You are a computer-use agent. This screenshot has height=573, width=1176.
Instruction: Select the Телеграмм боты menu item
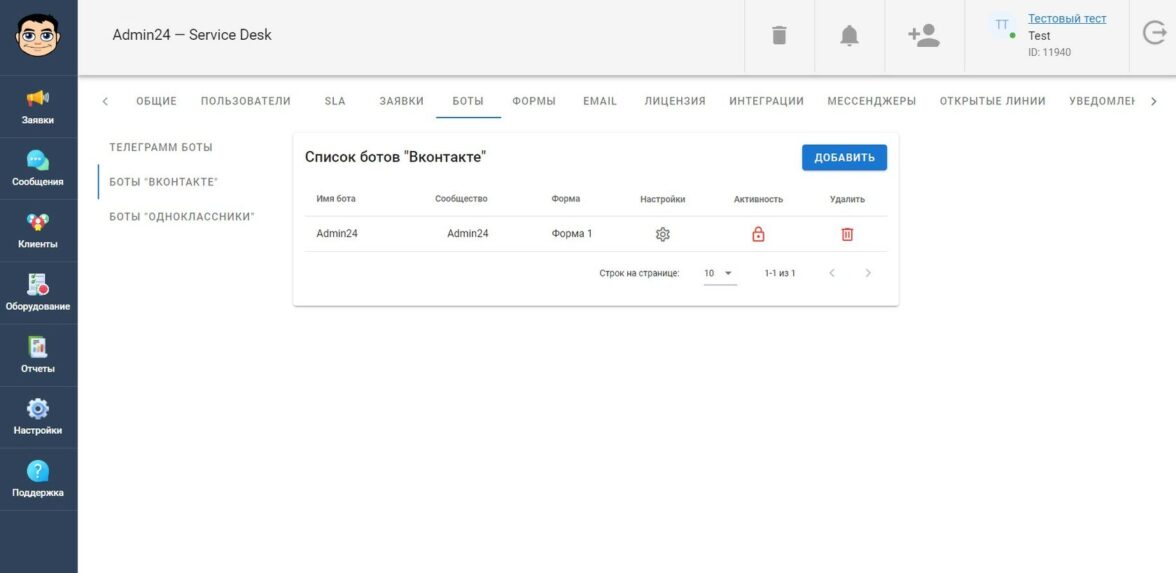tap(161, 147)
